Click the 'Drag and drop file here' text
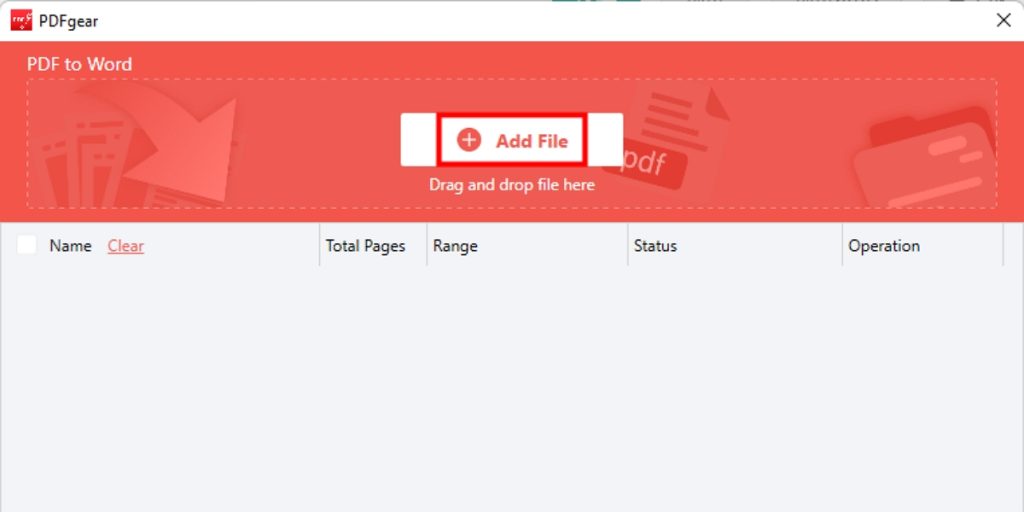 point(512,185)
